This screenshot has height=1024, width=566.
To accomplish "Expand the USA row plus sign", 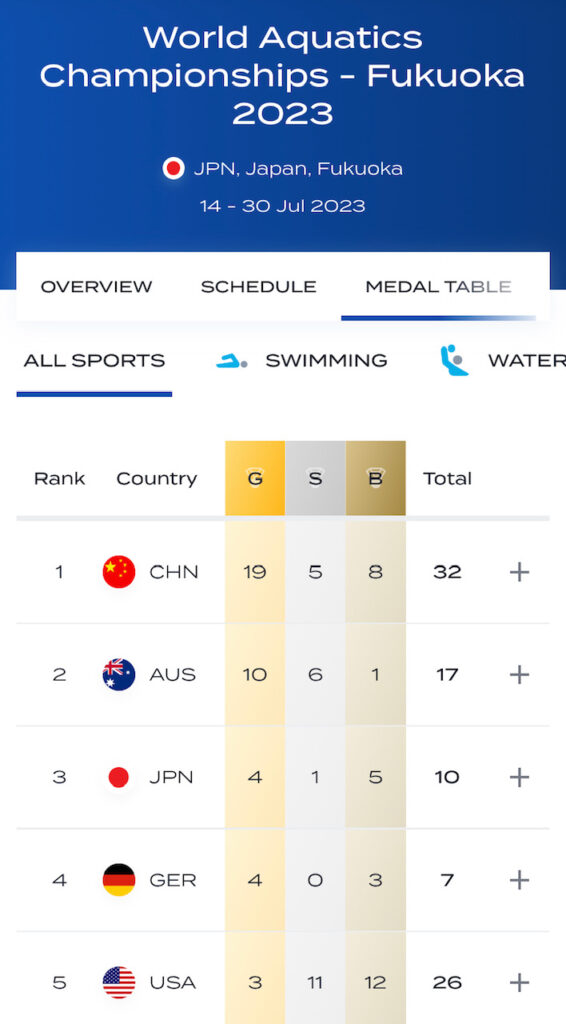I will [x=519, y=982].
